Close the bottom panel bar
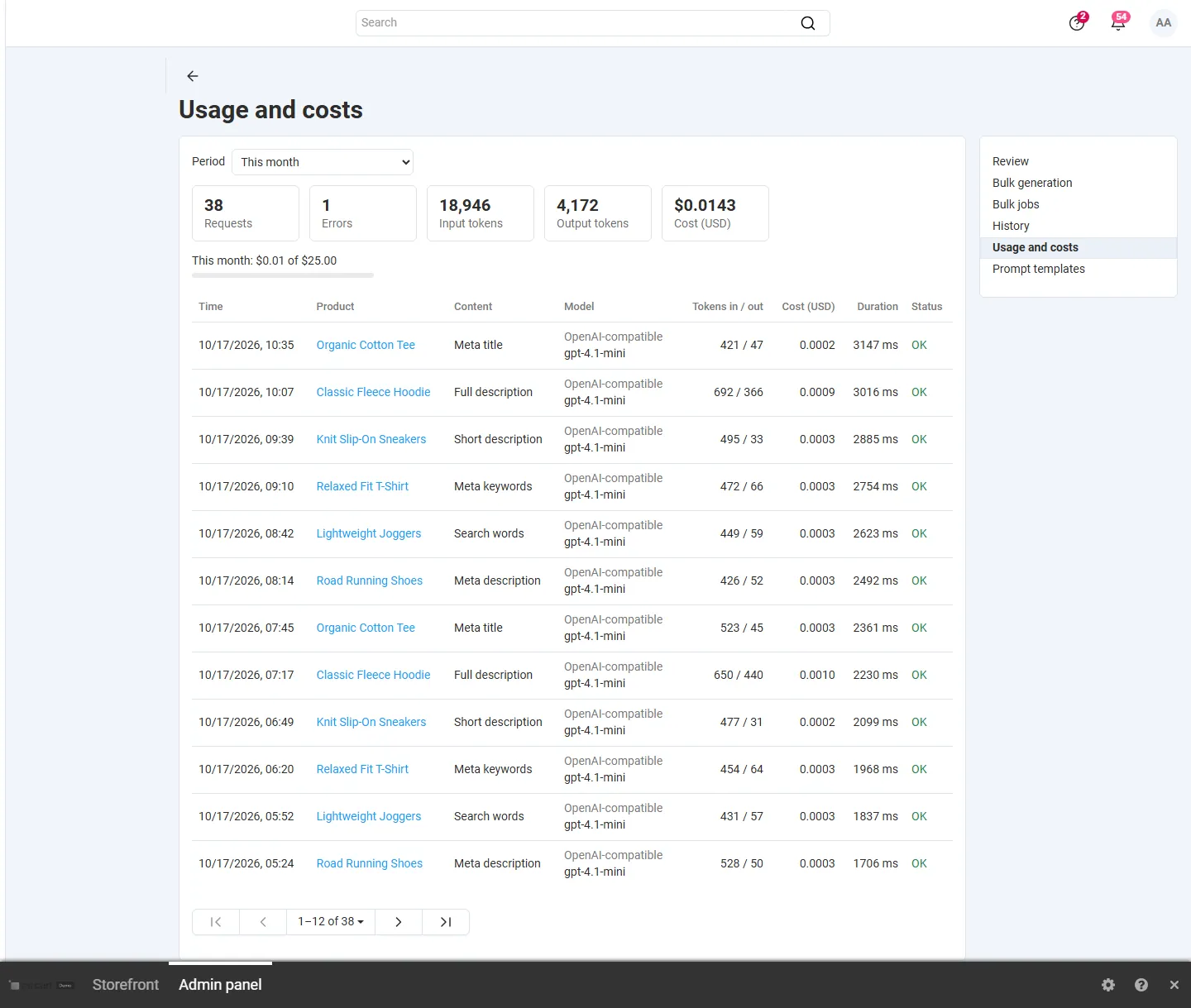 1174,985
